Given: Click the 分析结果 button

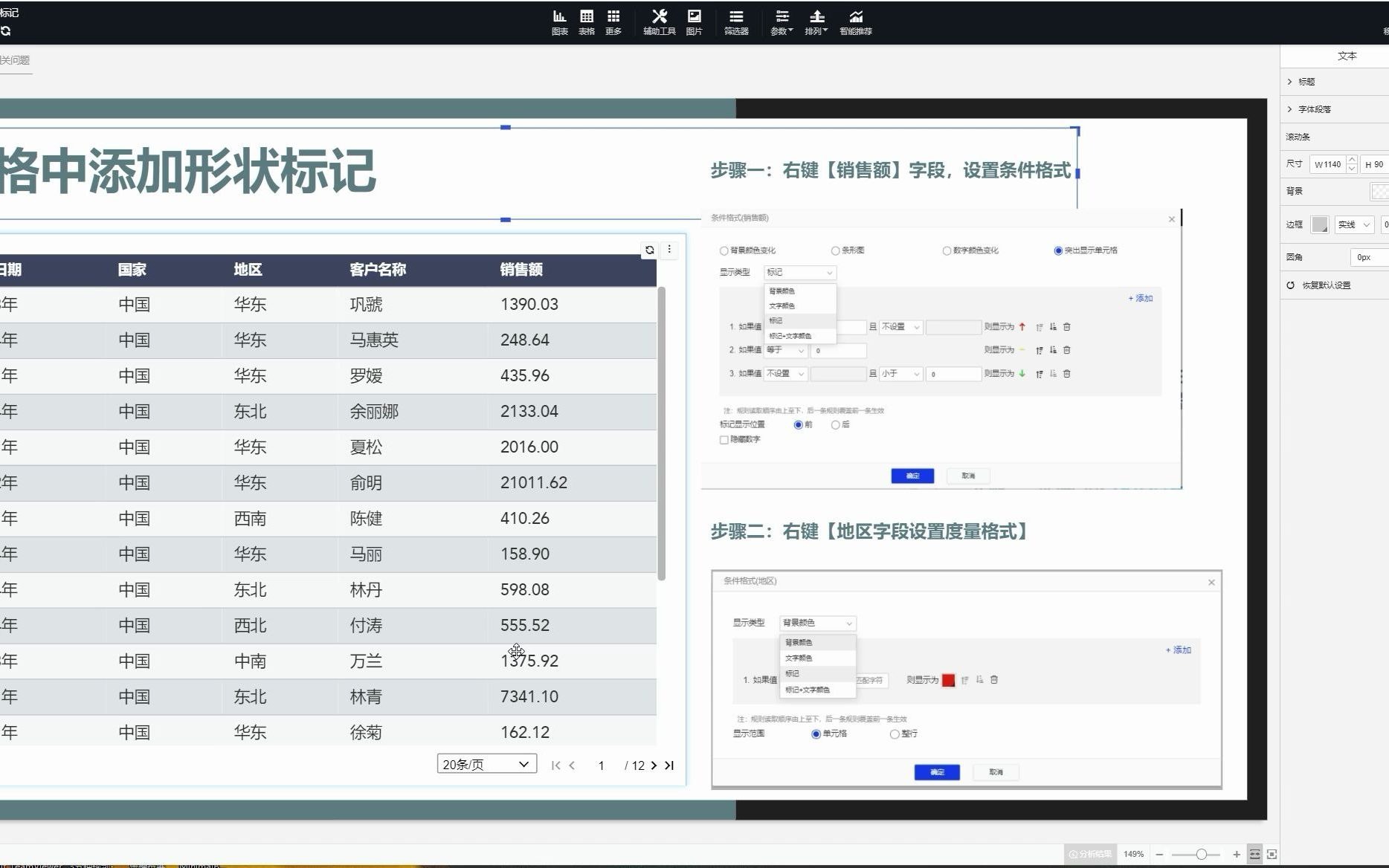Looking at the screenshot, I should point(1090,855).
